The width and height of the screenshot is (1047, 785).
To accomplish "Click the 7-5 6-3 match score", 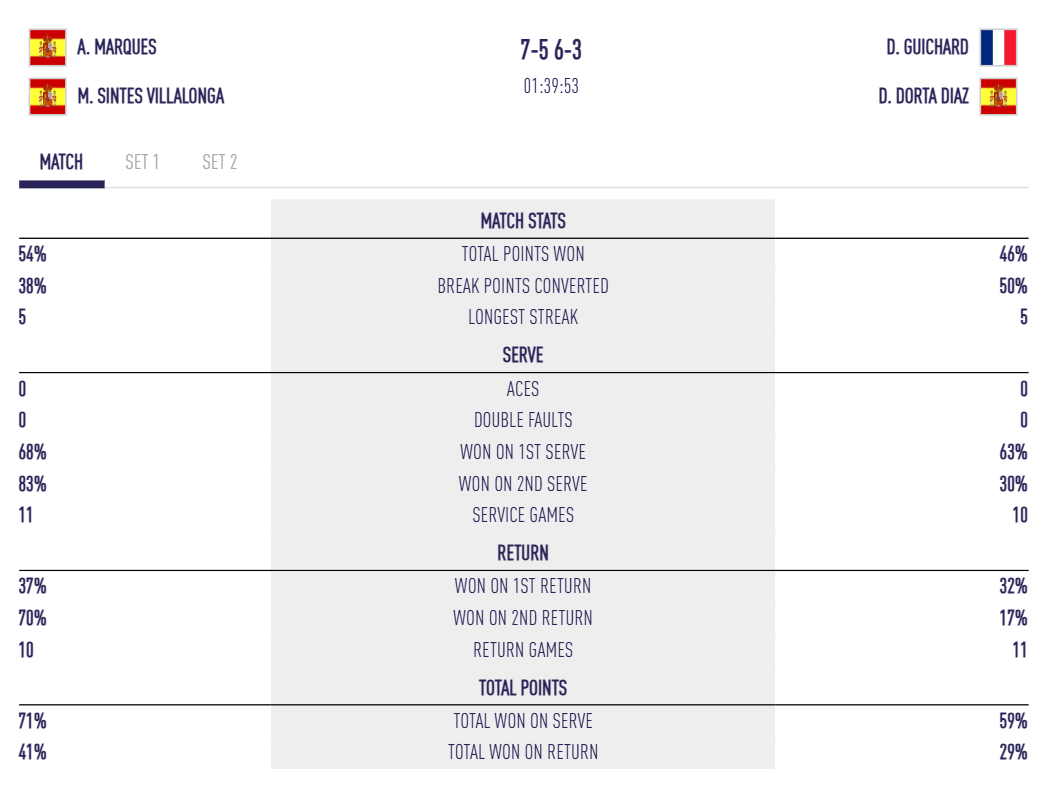I will [x=551, y=50].
